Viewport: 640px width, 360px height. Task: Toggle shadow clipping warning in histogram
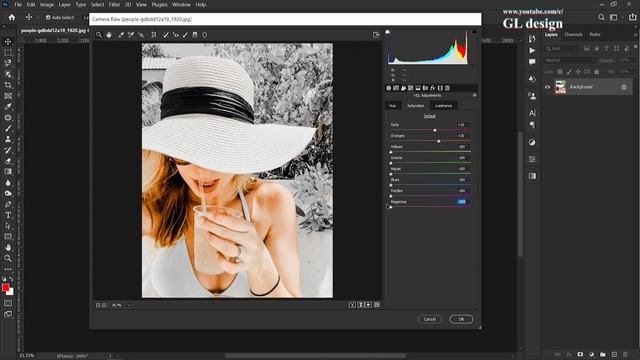tap(387, 31)
